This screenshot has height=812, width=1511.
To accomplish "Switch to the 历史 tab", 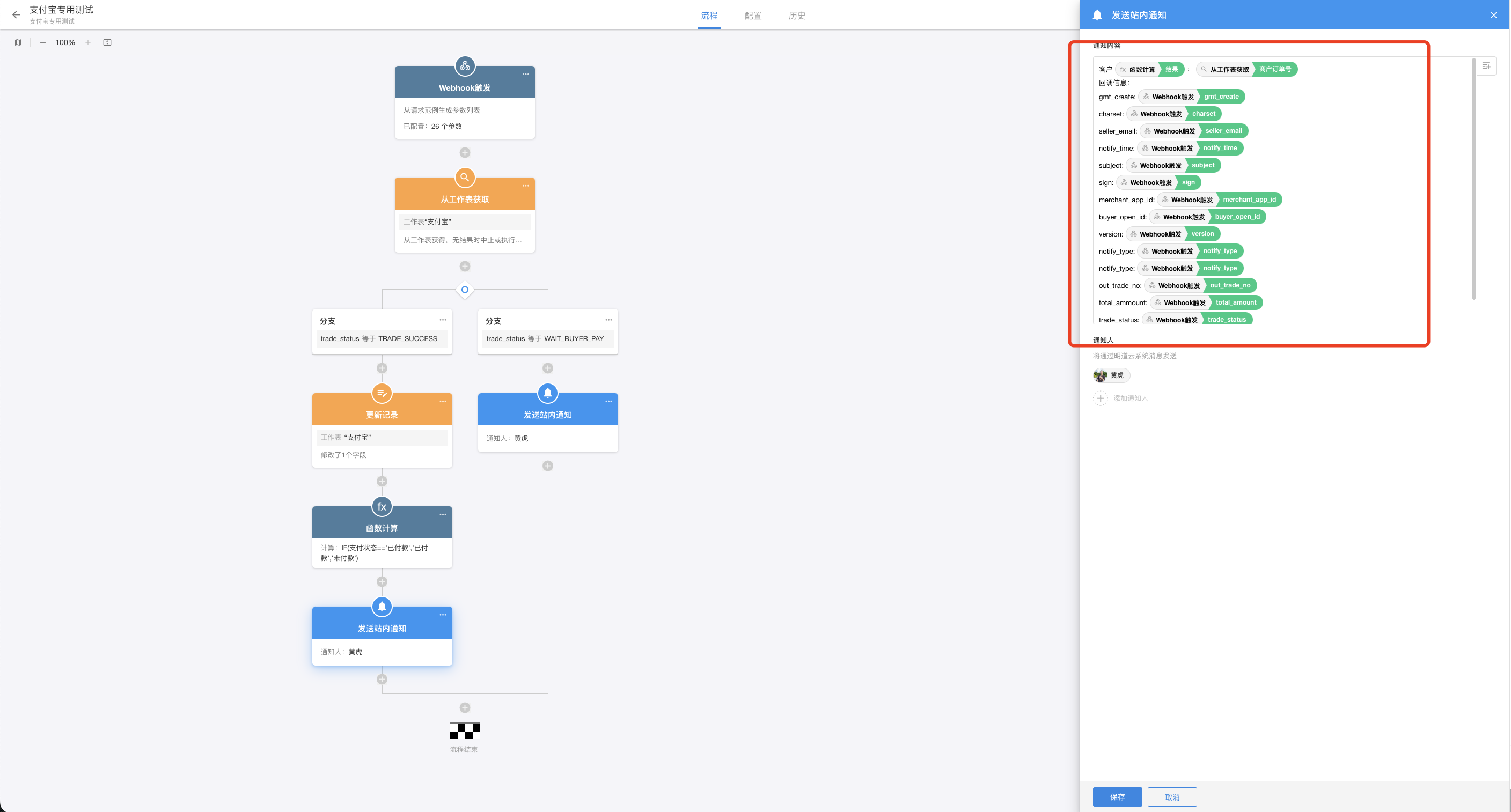I will tap(797, 16).
